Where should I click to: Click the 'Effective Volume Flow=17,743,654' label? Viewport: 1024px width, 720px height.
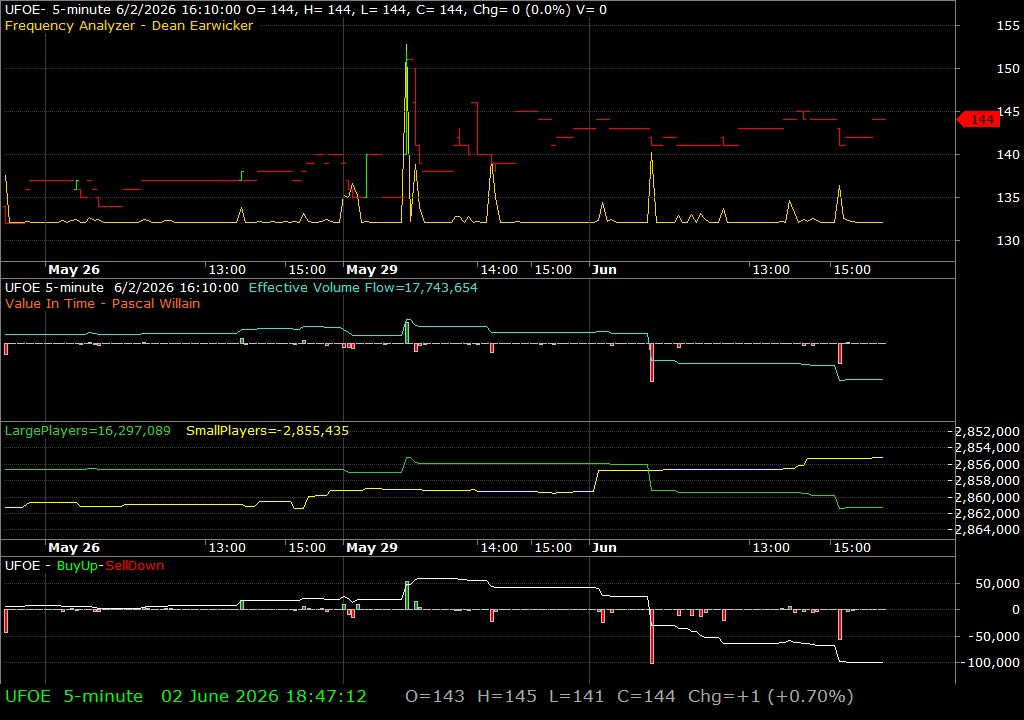point(363,287)
